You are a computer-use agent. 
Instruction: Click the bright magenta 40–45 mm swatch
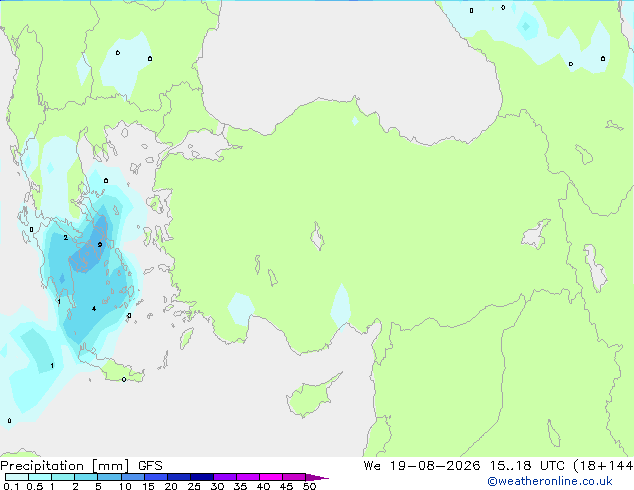[271, 477]
